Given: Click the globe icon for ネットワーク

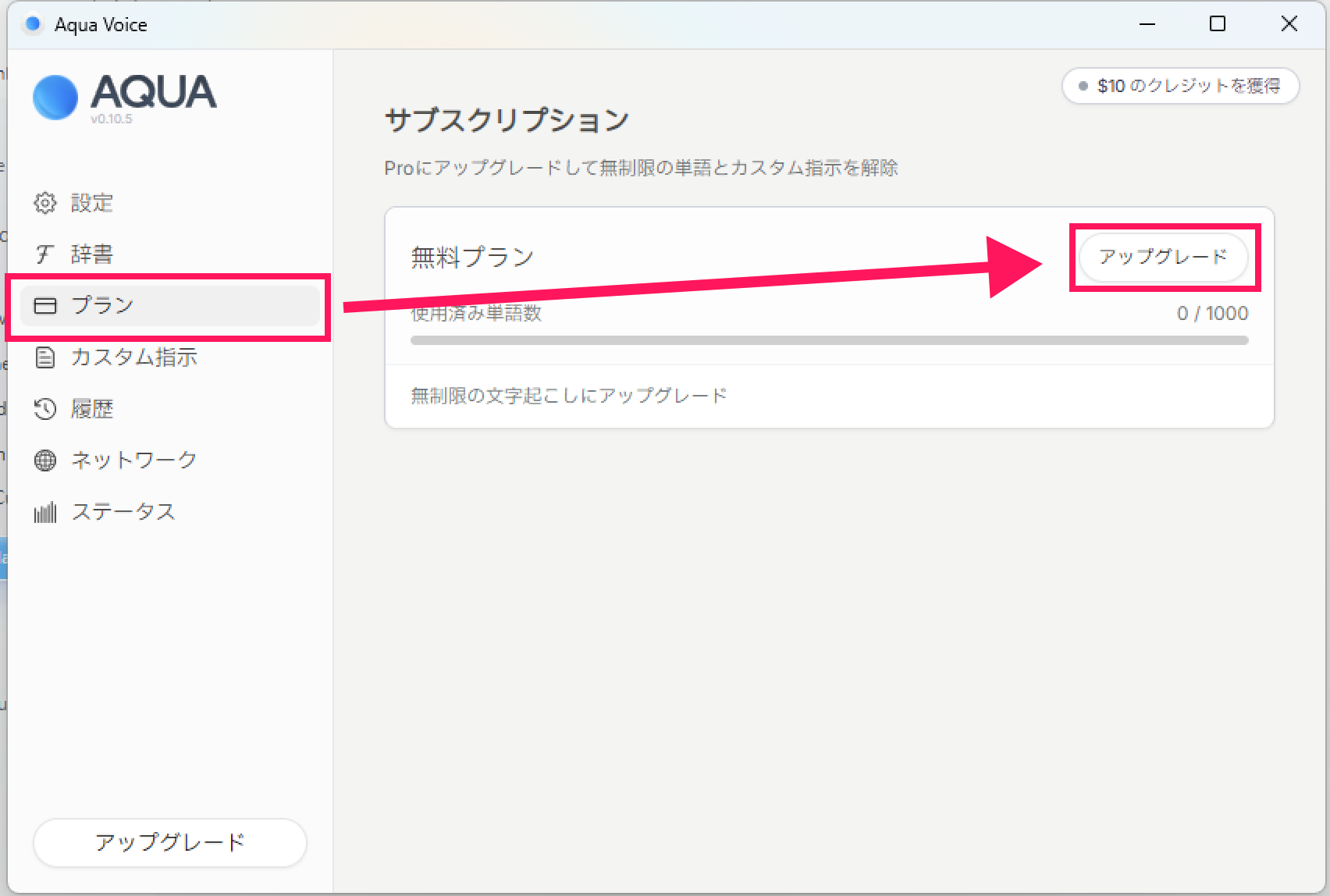Looking at the screenshot, I should (45, 460).
